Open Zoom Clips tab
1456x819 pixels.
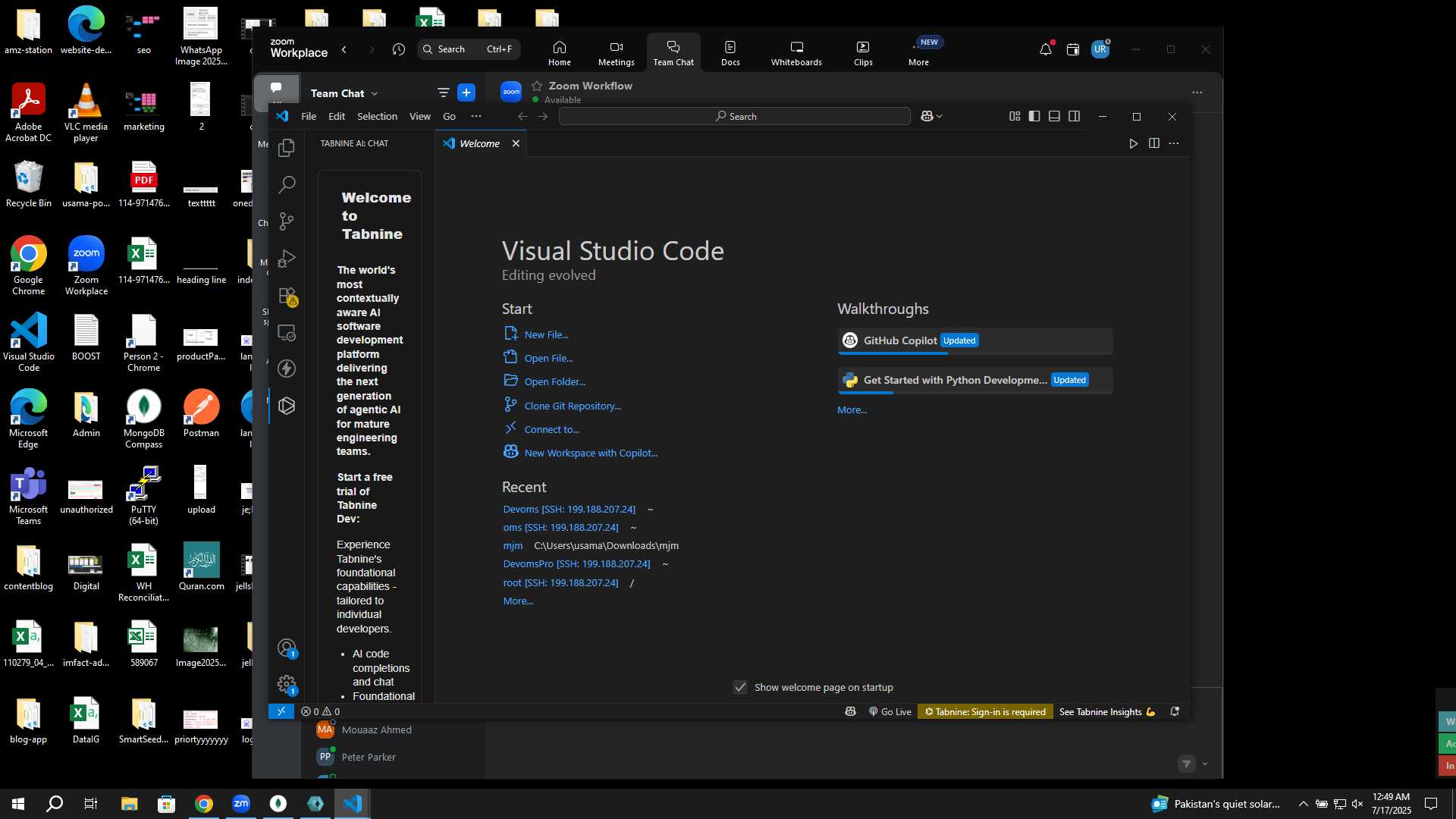863,52
